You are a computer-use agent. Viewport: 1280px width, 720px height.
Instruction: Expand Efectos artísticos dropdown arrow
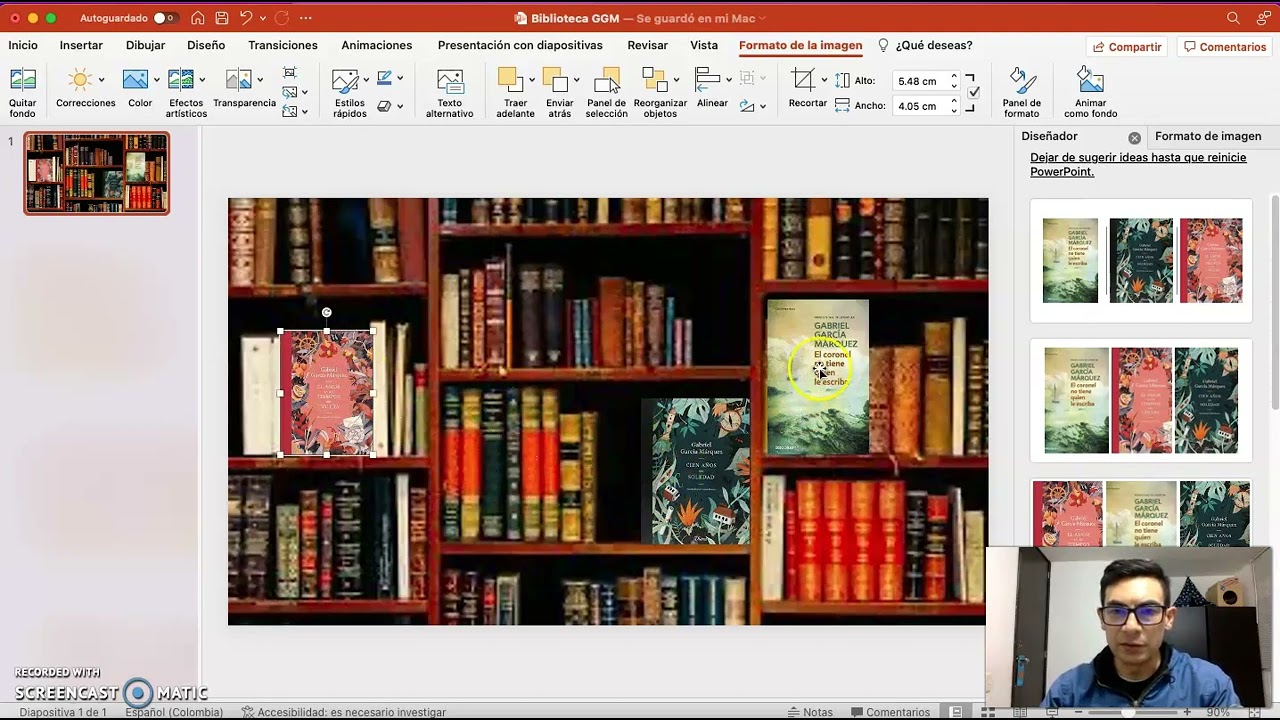pyautogui.click(x=202, y=80)
